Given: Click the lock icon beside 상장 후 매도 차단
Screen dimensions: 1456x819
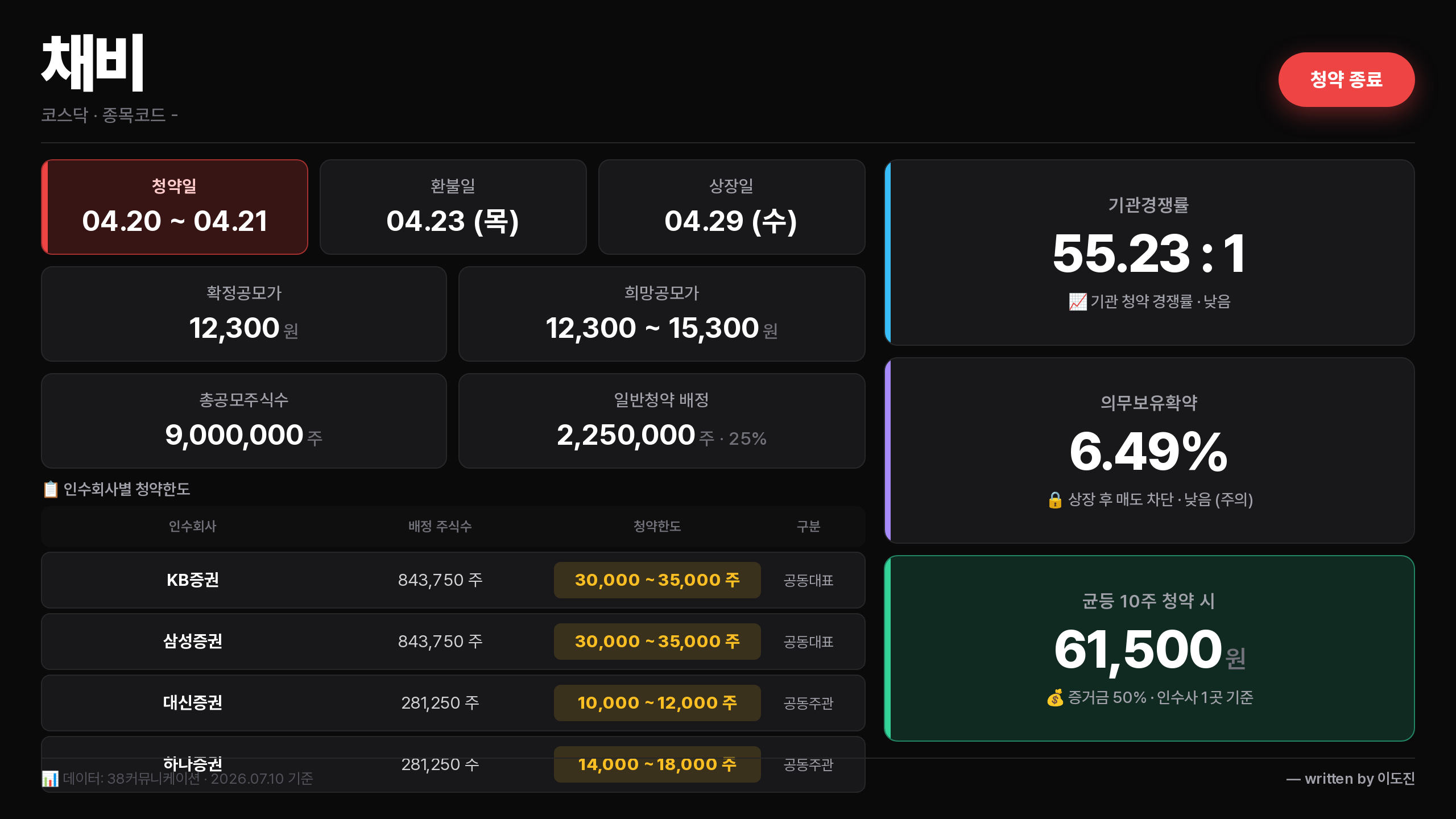Looking at the screenshot, I should tap(1055, 499).
